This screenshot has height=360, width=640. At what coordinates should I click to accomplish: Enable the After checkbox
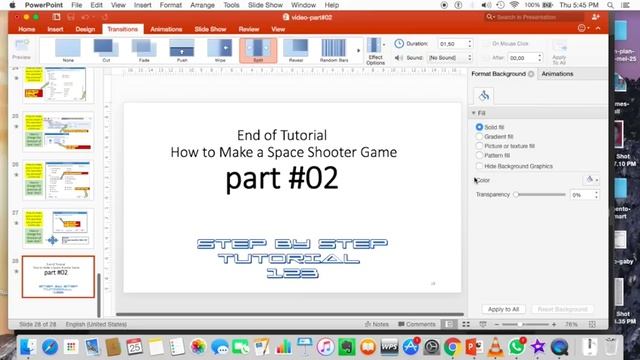point(486,58)
